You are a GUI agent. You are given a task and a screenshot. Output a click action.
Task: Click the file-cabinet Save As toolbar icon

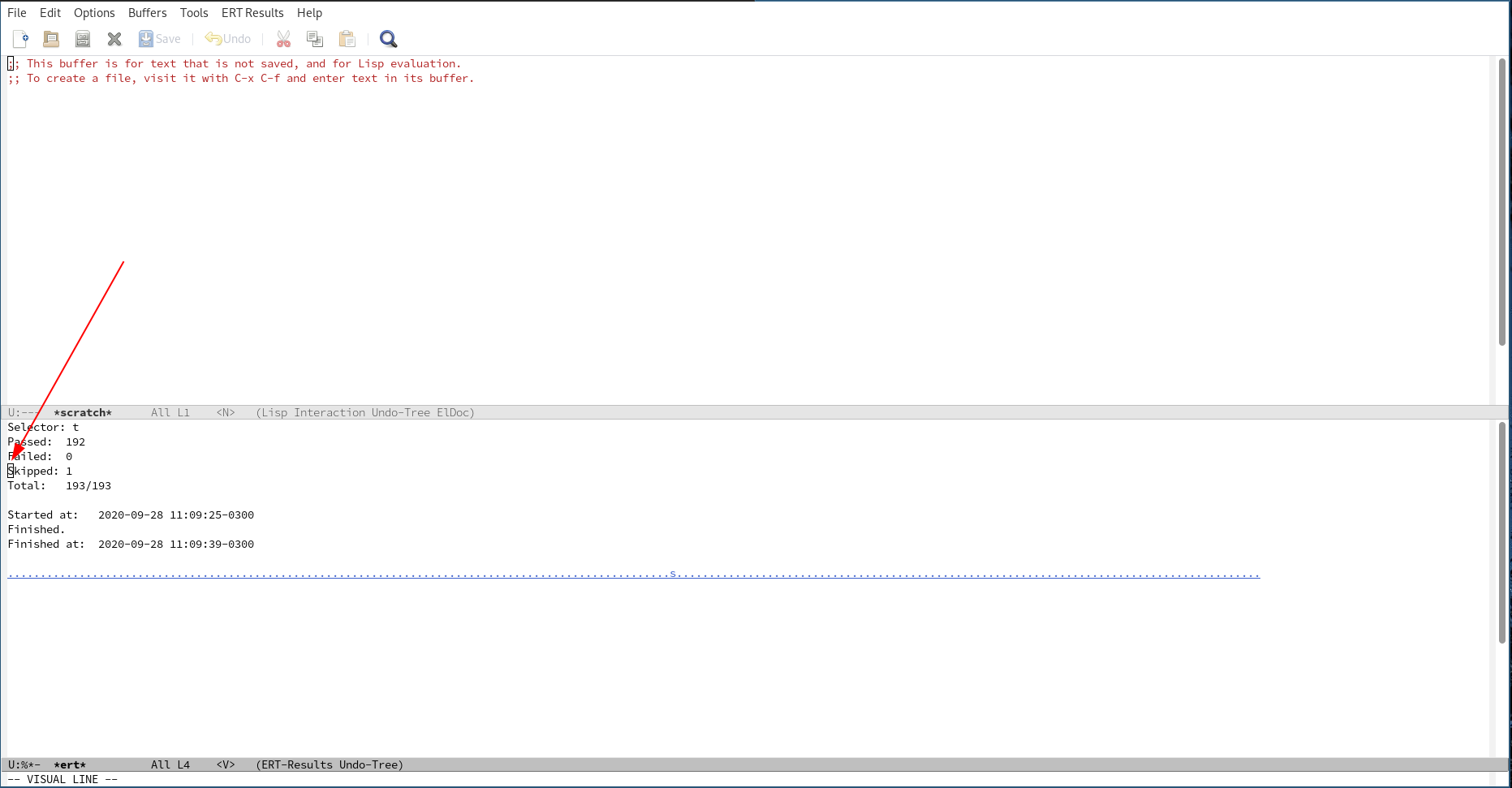[x=82, y=38]
